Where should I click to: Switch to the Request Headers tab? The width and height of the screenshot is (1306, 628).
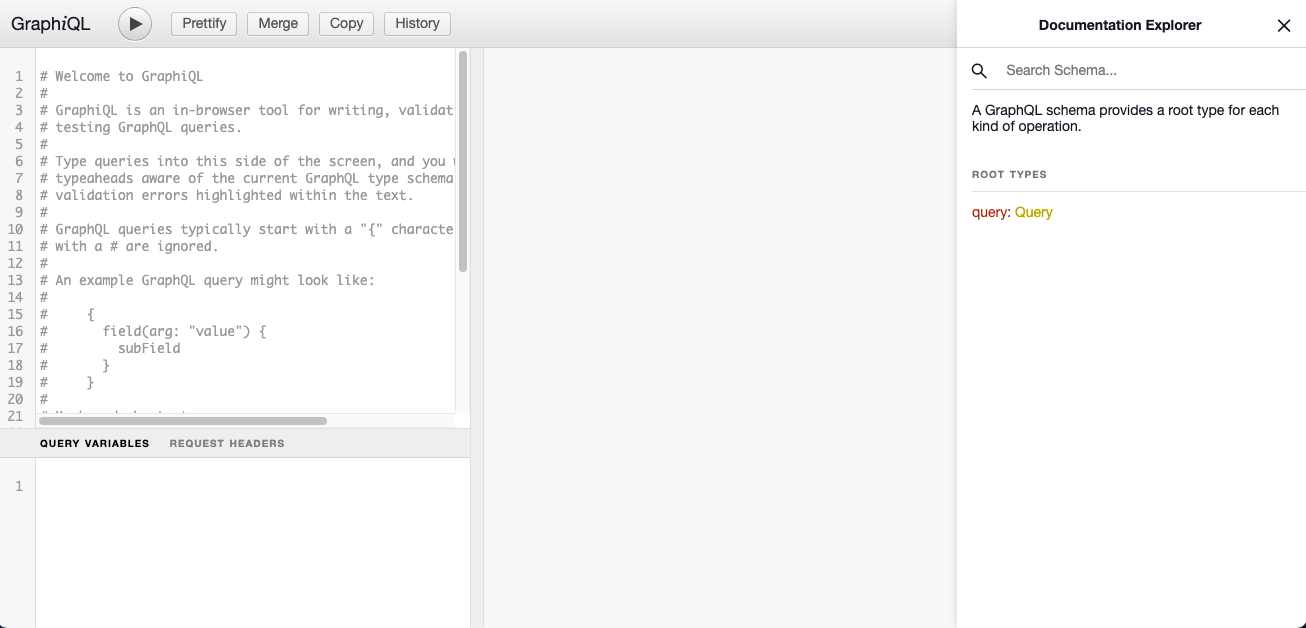coord(226,443)
